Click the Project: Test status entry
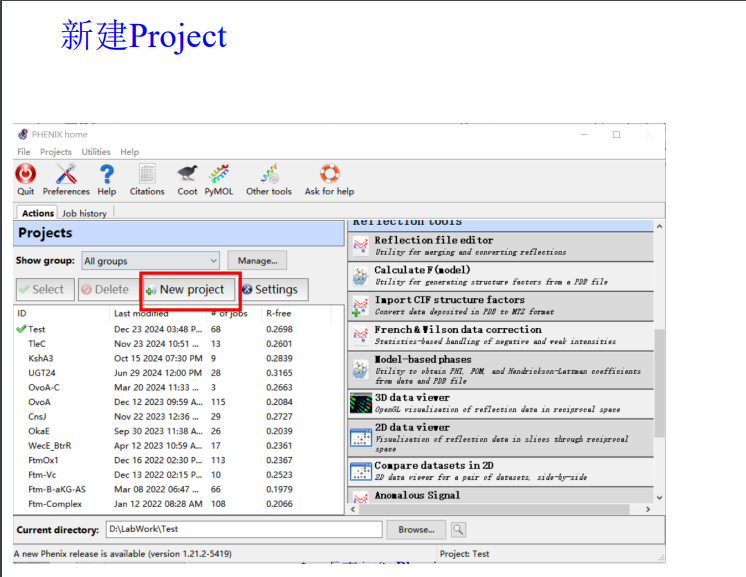 (464, 554)
